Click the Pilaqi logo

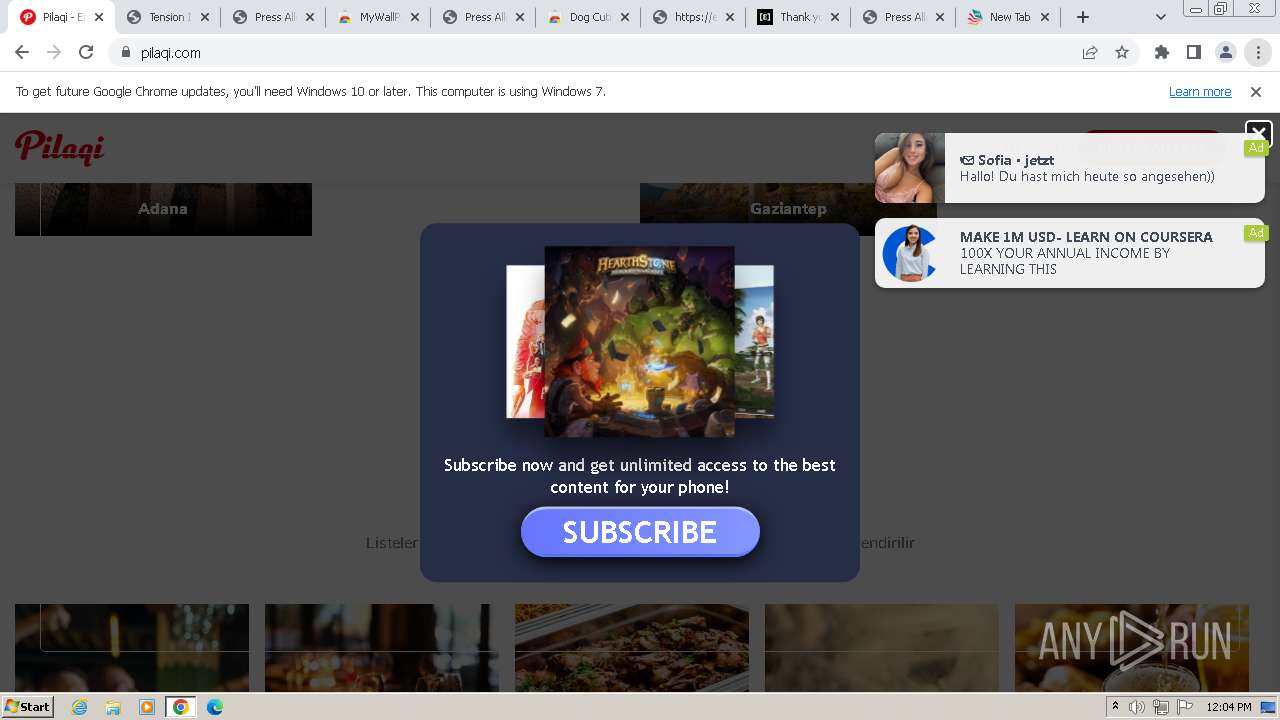point(60,147)
